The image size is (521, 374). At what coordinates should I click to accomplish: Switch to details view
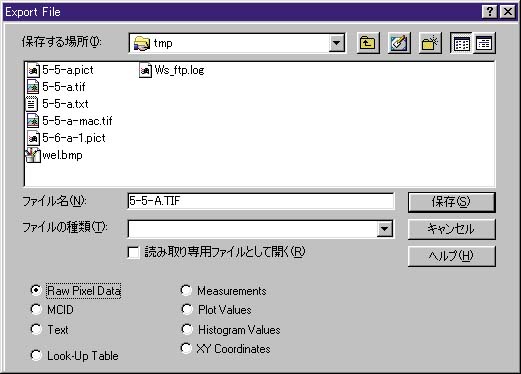coord(484,43)
